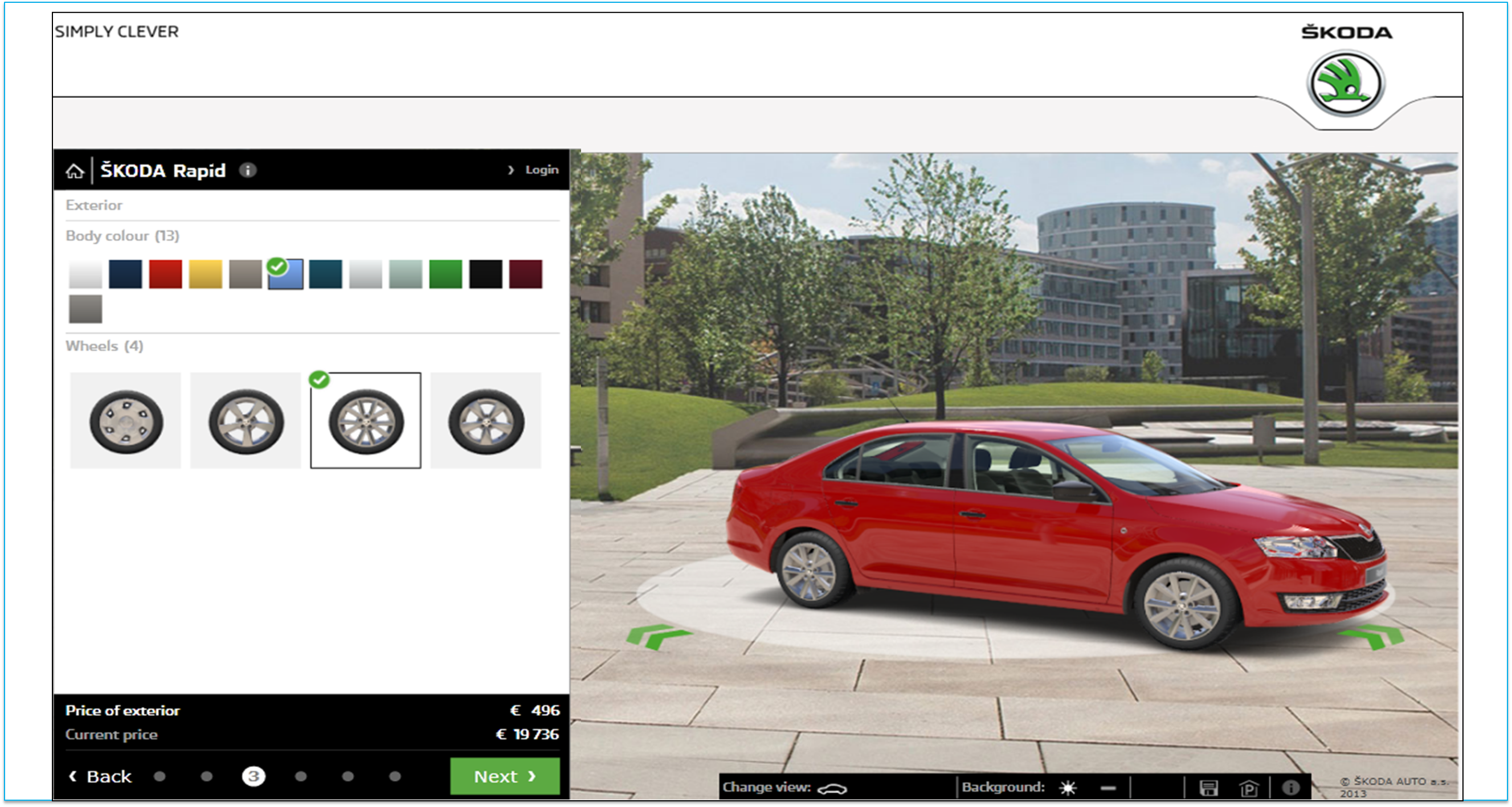
Task: Rotate the car with the right green arrows
Action: [x=1373, y=637]
